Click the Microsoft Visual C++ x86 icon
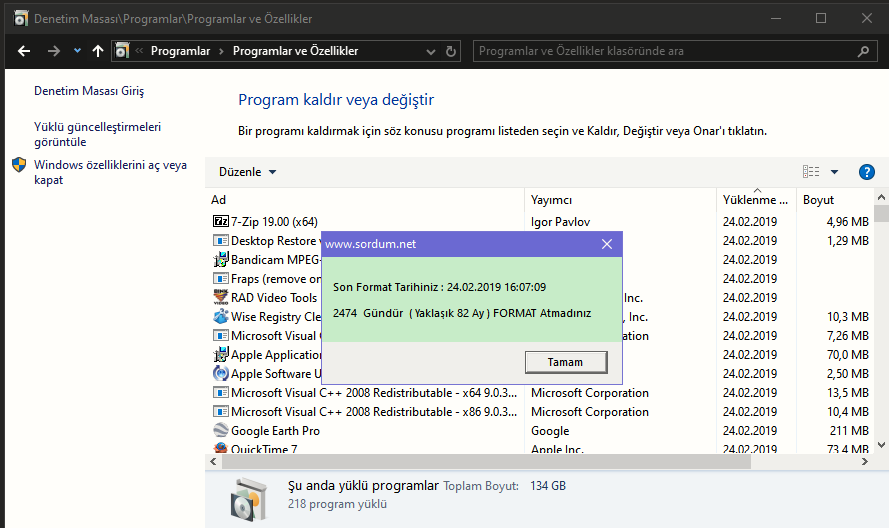 (x=221, y=411)
